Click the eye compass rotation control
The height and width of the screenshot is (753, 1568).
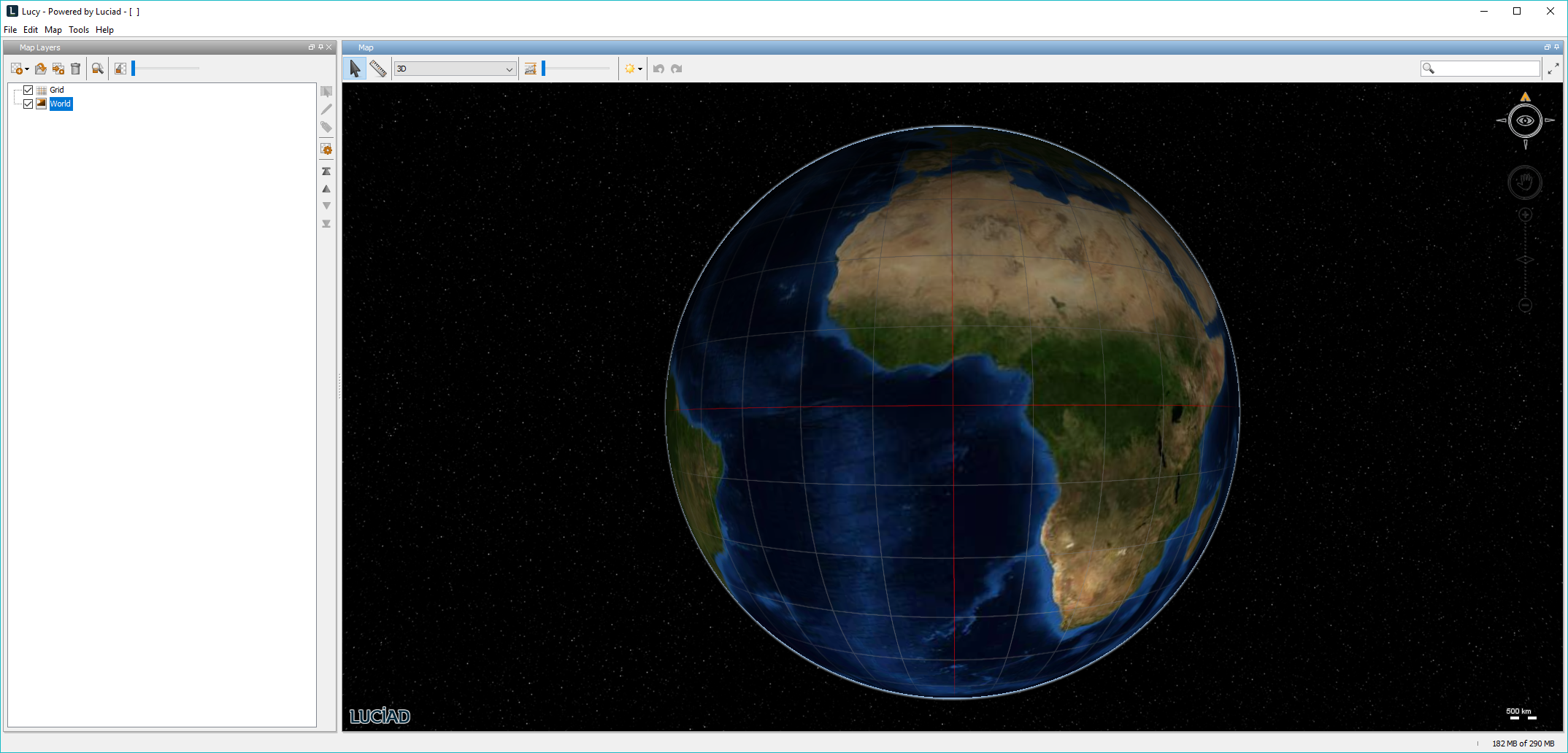coord(1525,120)
